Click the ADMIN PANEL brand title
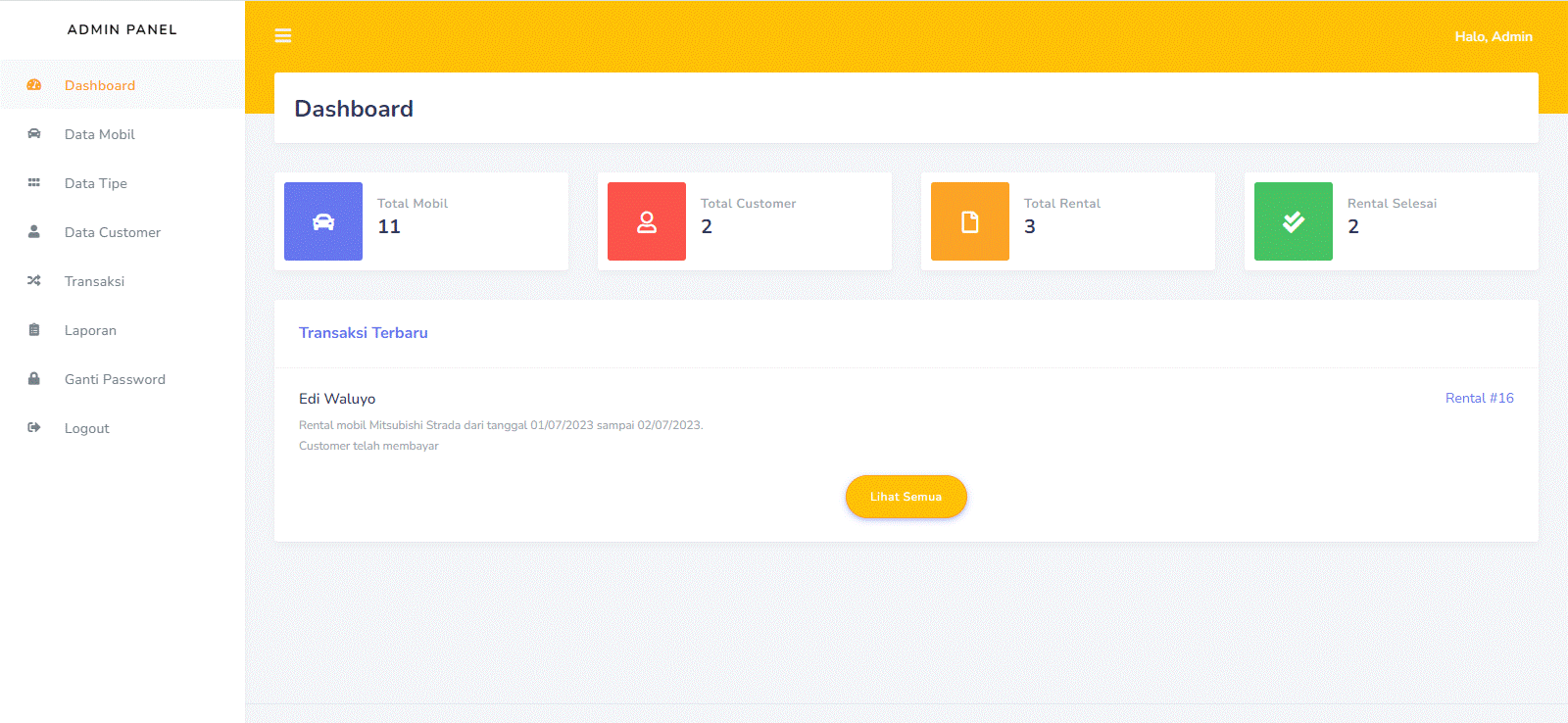 pyautogui.click(x=122, y=29)
